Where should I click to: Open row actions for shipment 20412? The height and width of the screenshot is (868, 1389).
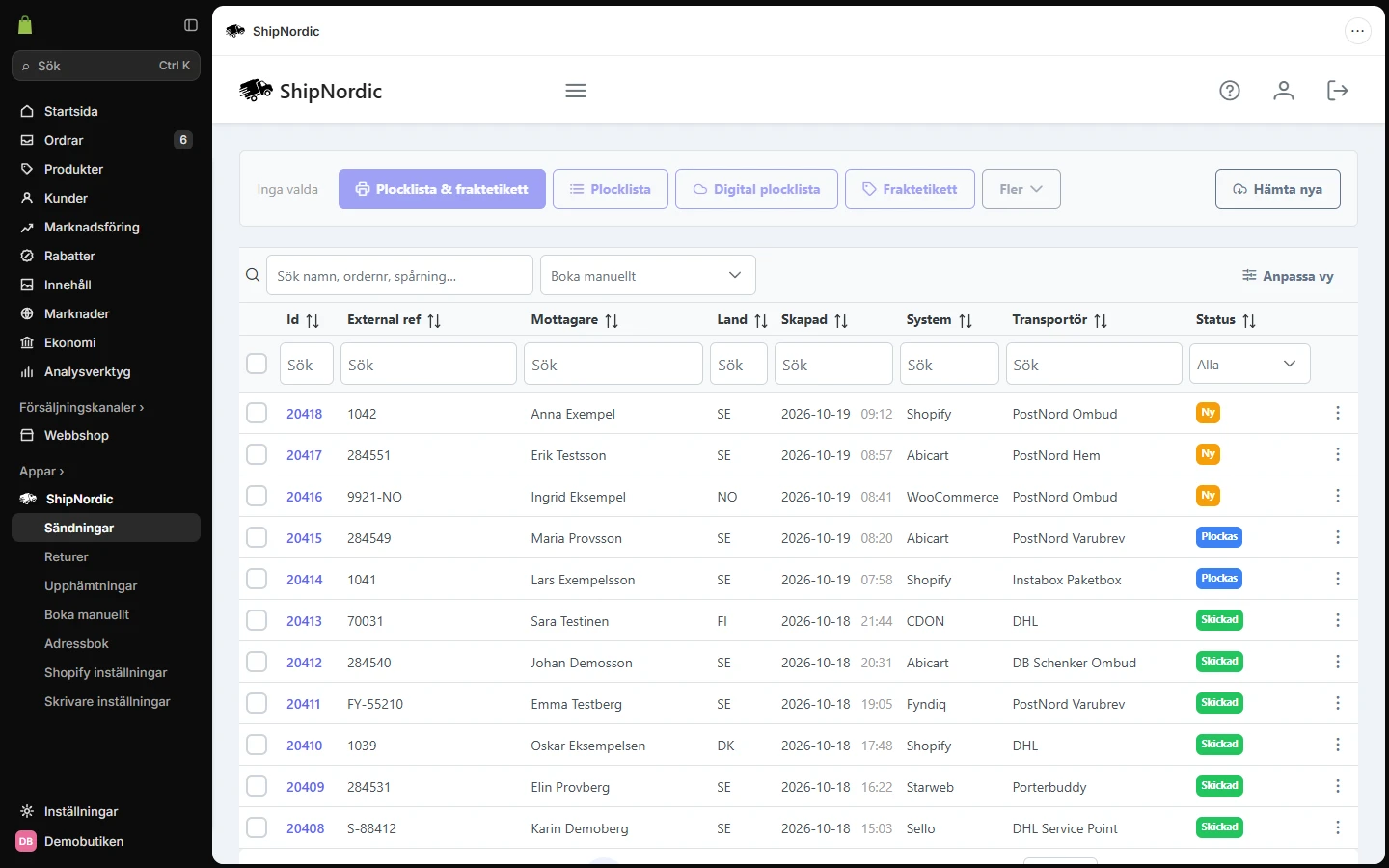[x=1338, y=662]
